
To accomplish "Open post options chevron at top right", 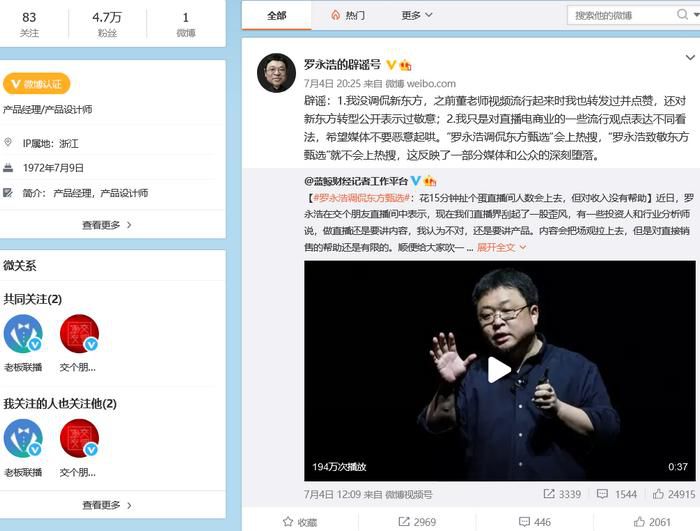I will pyautogui.click(x=690, y=58).
